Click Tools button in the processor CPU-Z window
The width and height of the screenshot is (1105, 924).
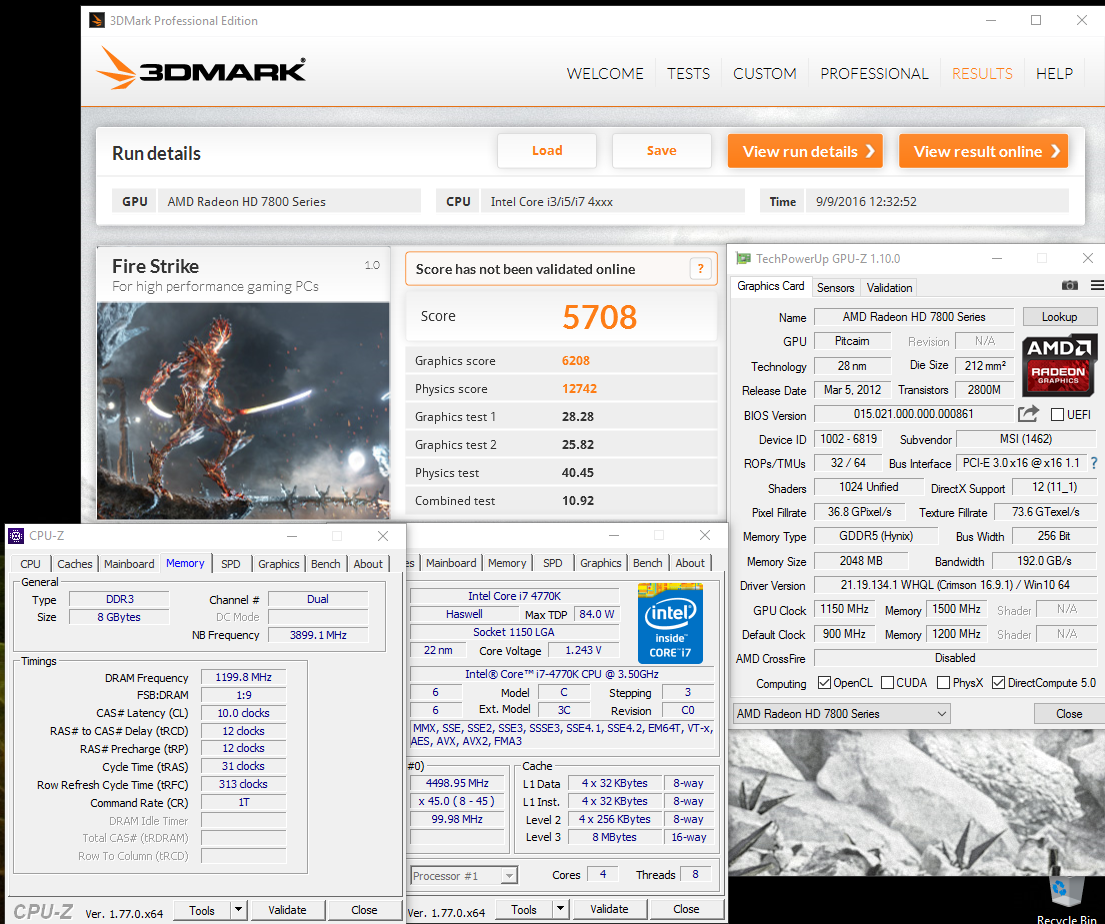coord(524,908)
